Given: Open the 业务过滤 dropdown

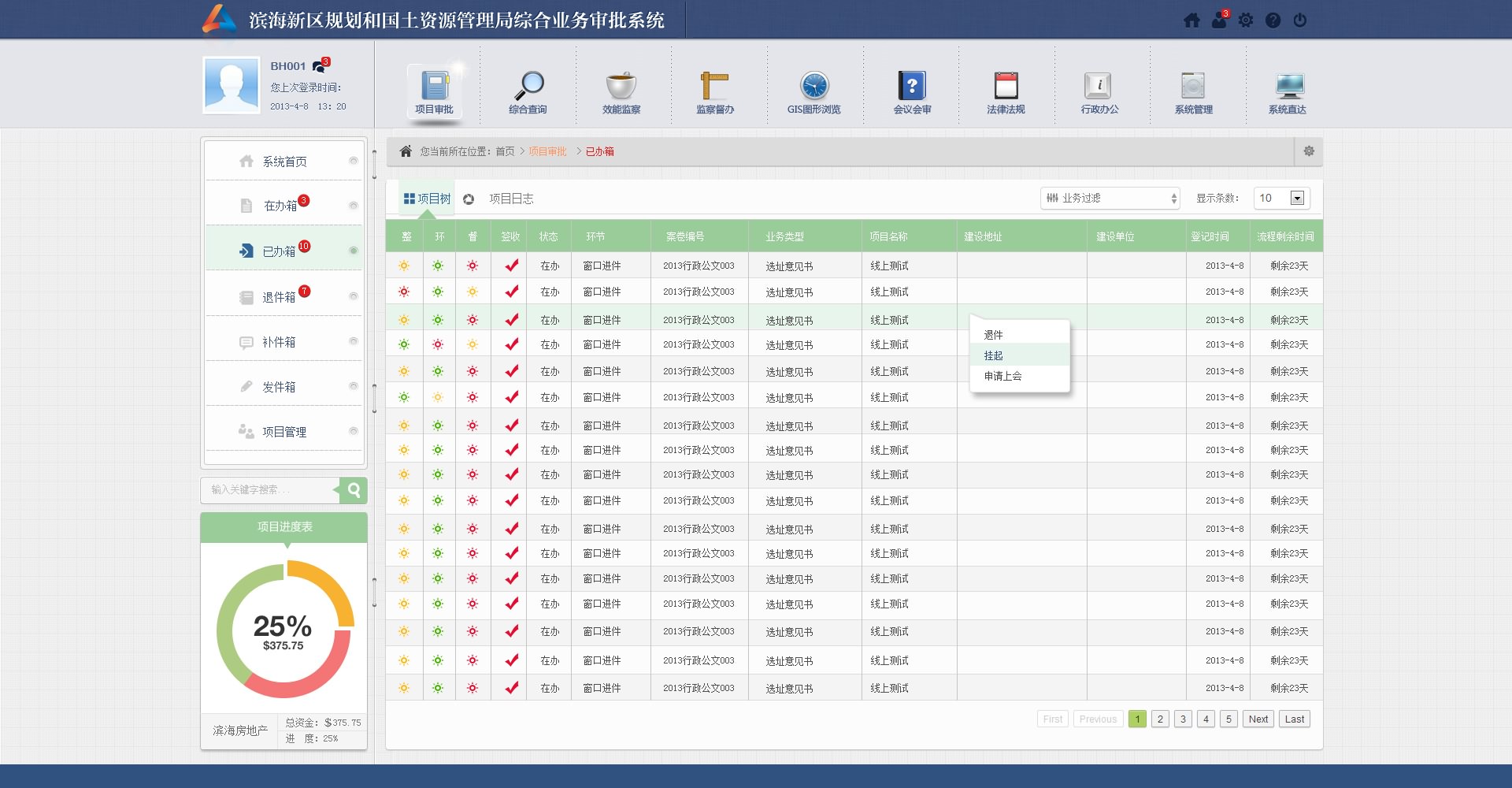Looking at the screenshot, I should click(1110, 199).
